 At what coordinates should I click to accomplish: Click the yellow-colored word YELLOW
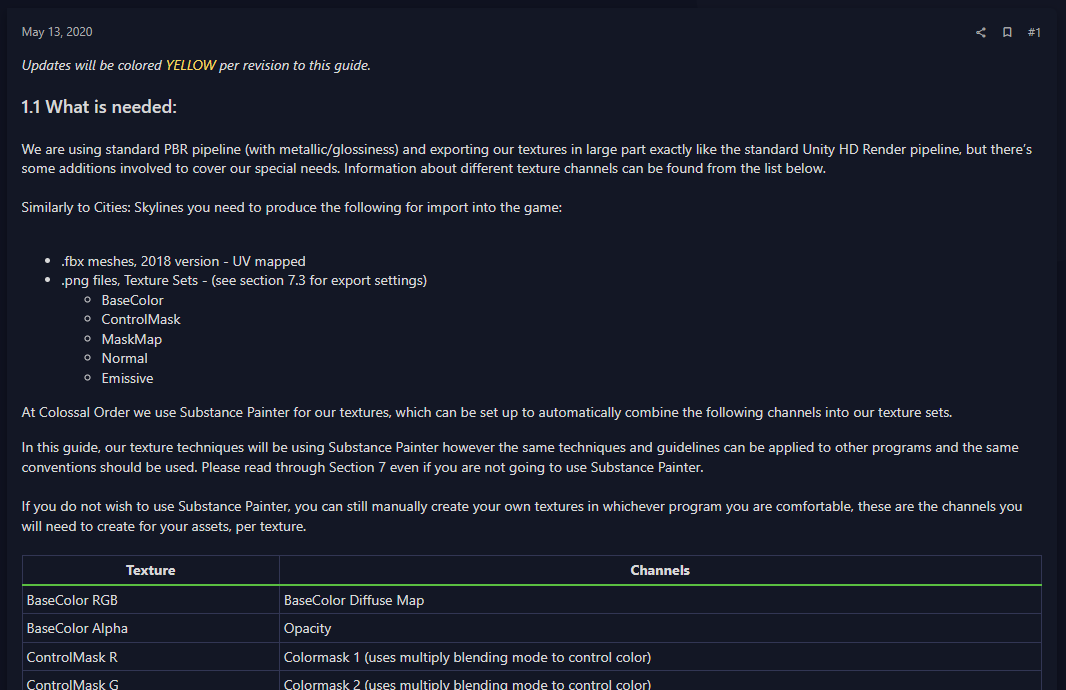(190, 66)
